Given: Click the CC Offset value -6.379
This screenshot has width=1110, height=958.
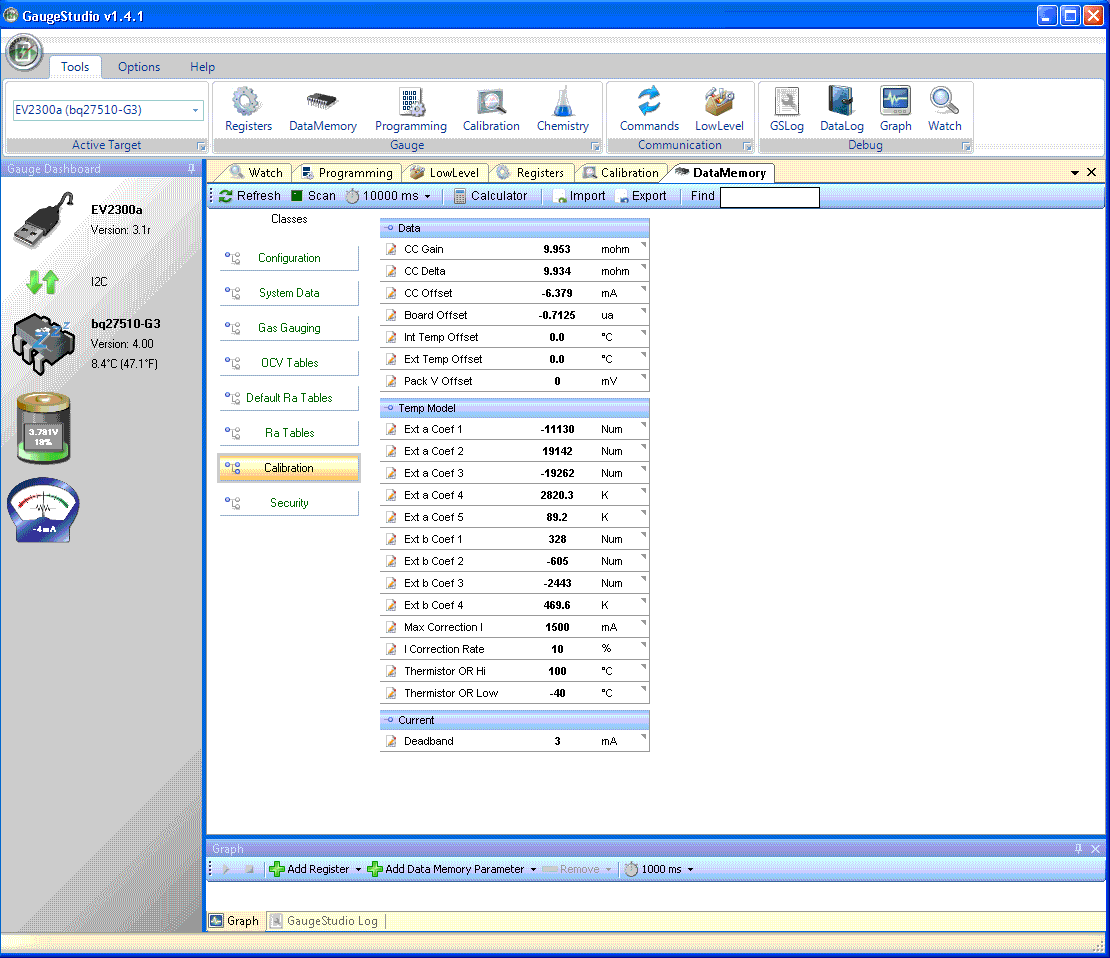Looking at the screenshot, I should coord(557,293).
